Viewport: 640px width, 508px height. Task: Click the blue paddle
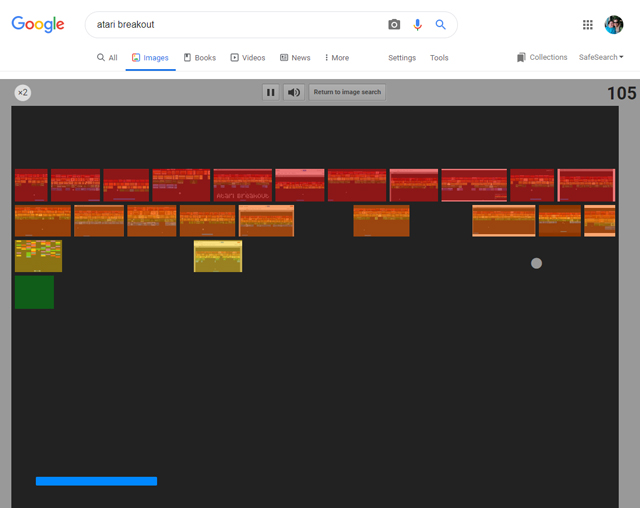(96, 481)
